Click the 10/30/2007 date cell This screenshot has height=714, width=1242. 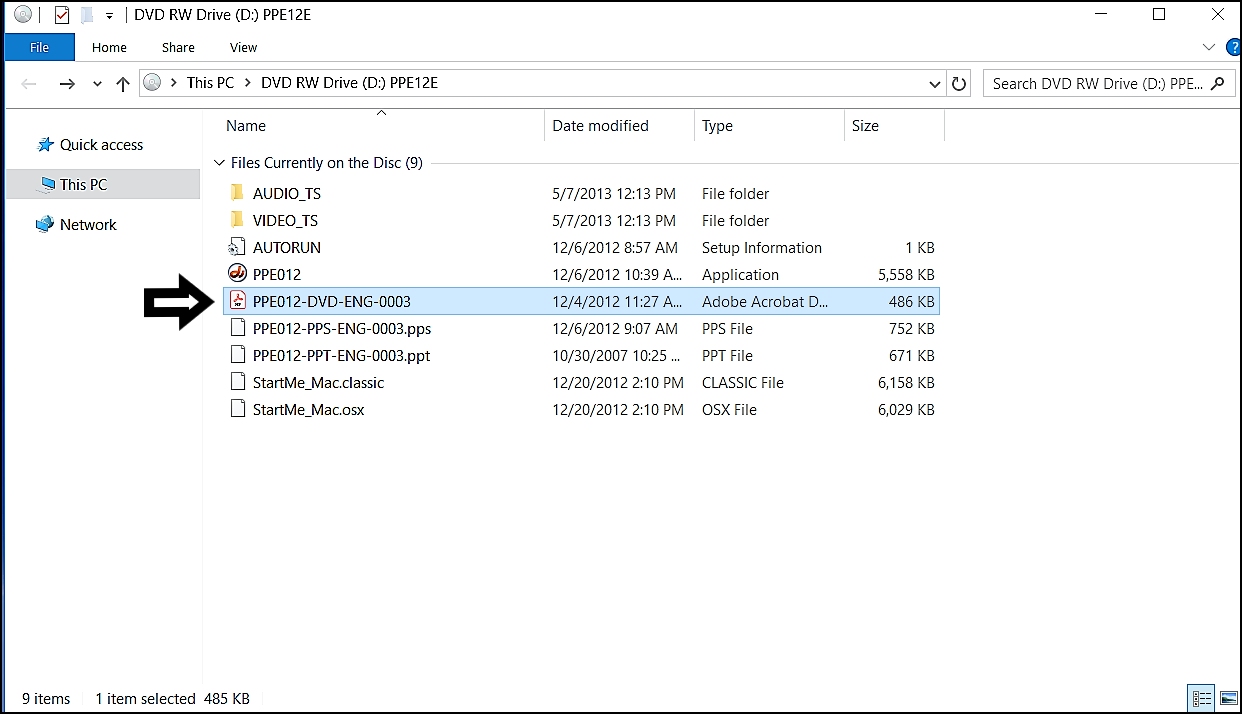[x=617, y=356]
